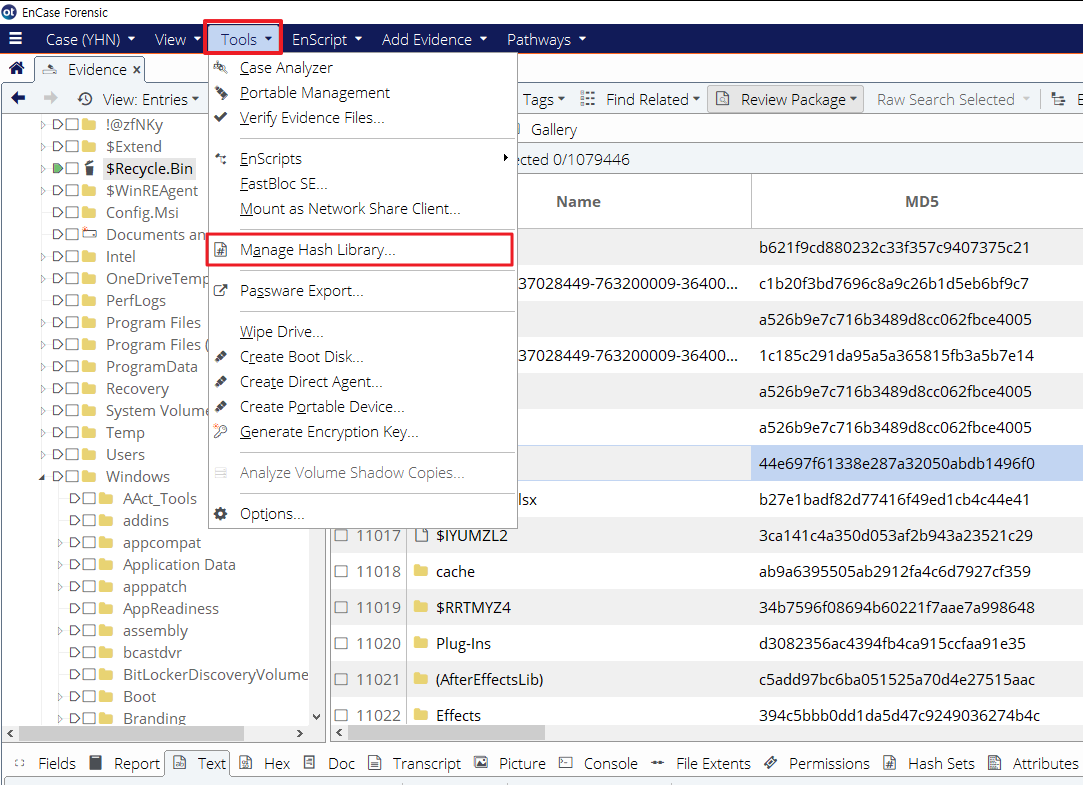Sort by the Name column header

tap(578, 201)
